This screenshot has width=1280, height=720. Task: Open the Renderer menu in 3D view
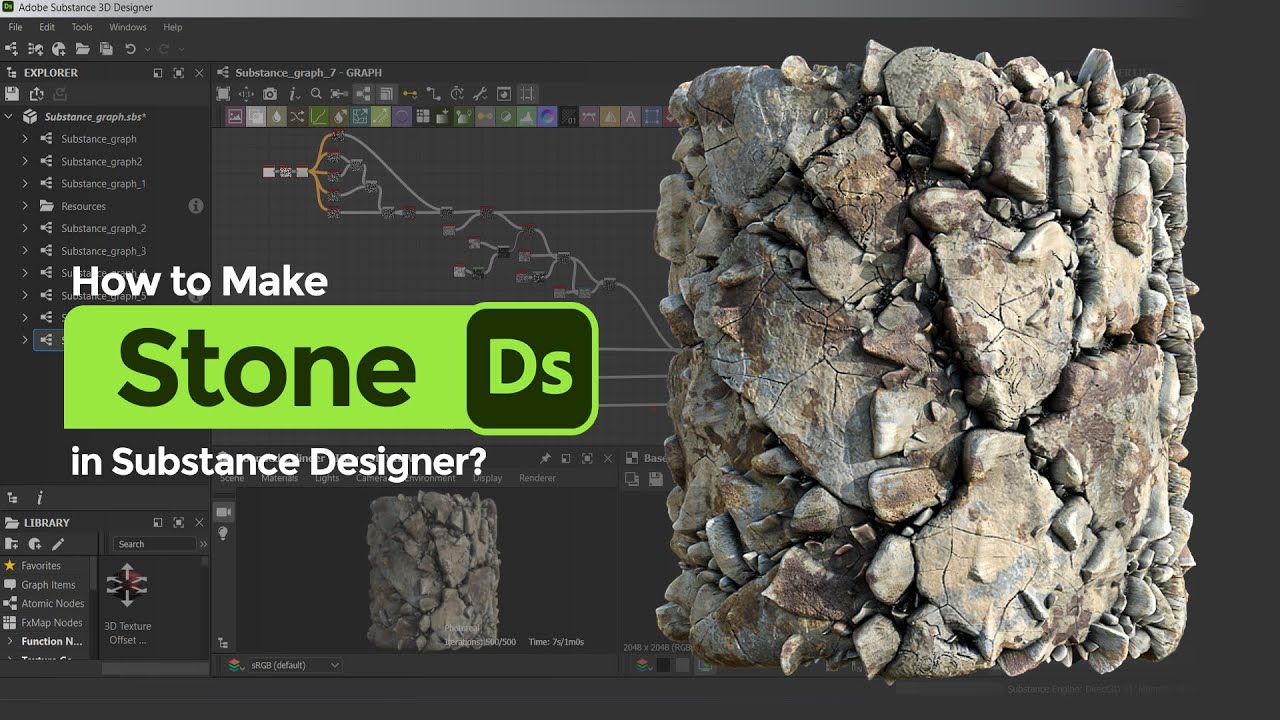(x=537, y=478)
